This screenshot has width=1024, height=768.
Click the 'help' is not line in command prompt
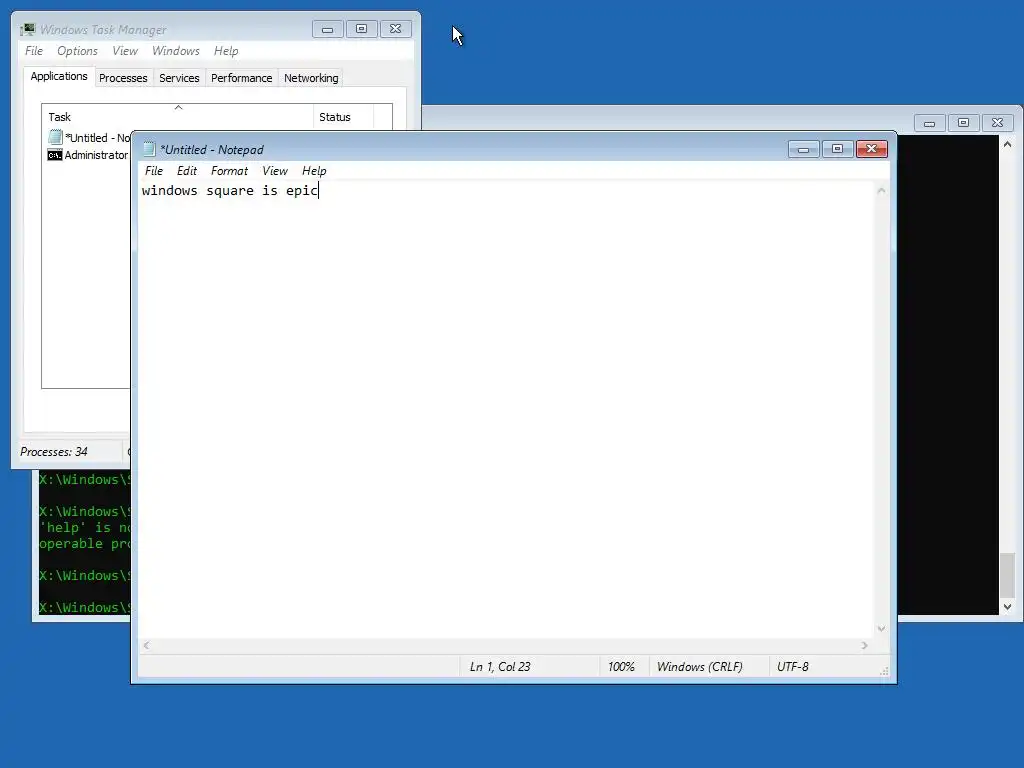tap(85, 528)
